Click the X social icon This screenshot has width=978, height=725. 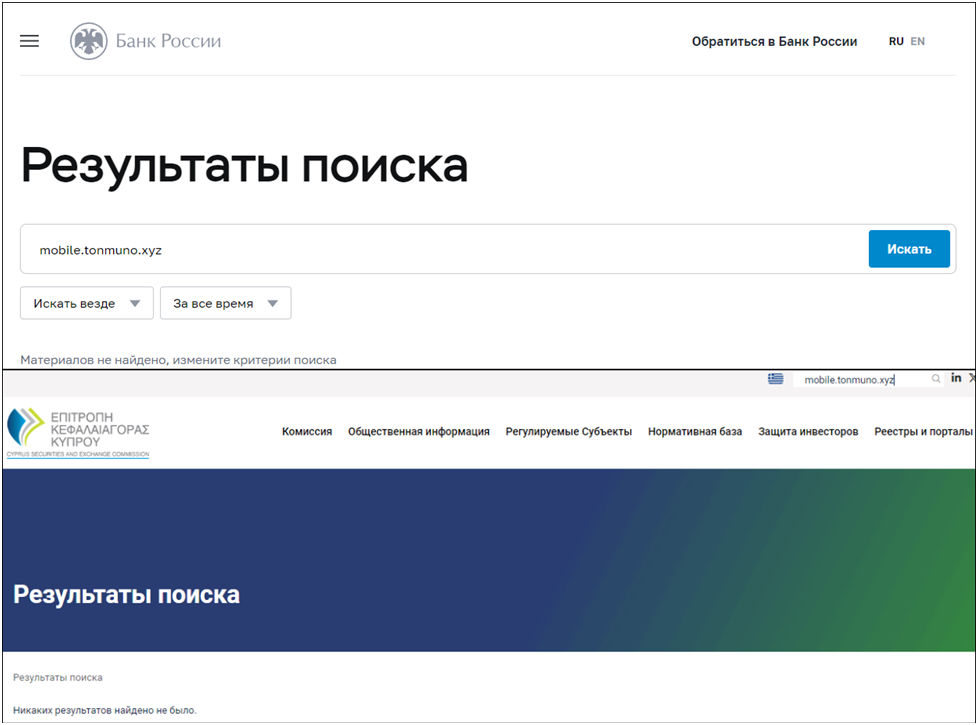pyautogui.click(x=973, y=378)
